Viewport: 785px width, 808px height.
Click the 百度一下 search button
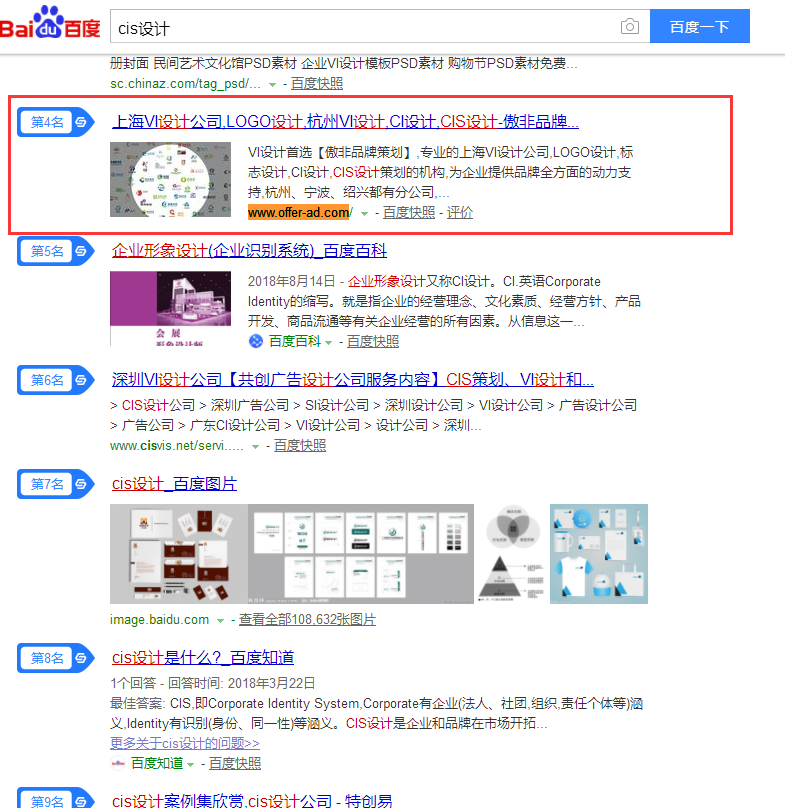tap(699, 26)
